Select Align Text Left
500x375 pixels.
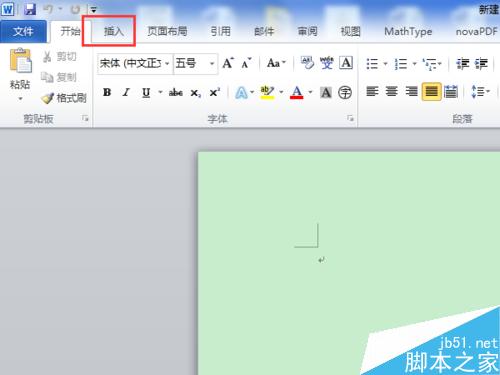click(372, 91)
